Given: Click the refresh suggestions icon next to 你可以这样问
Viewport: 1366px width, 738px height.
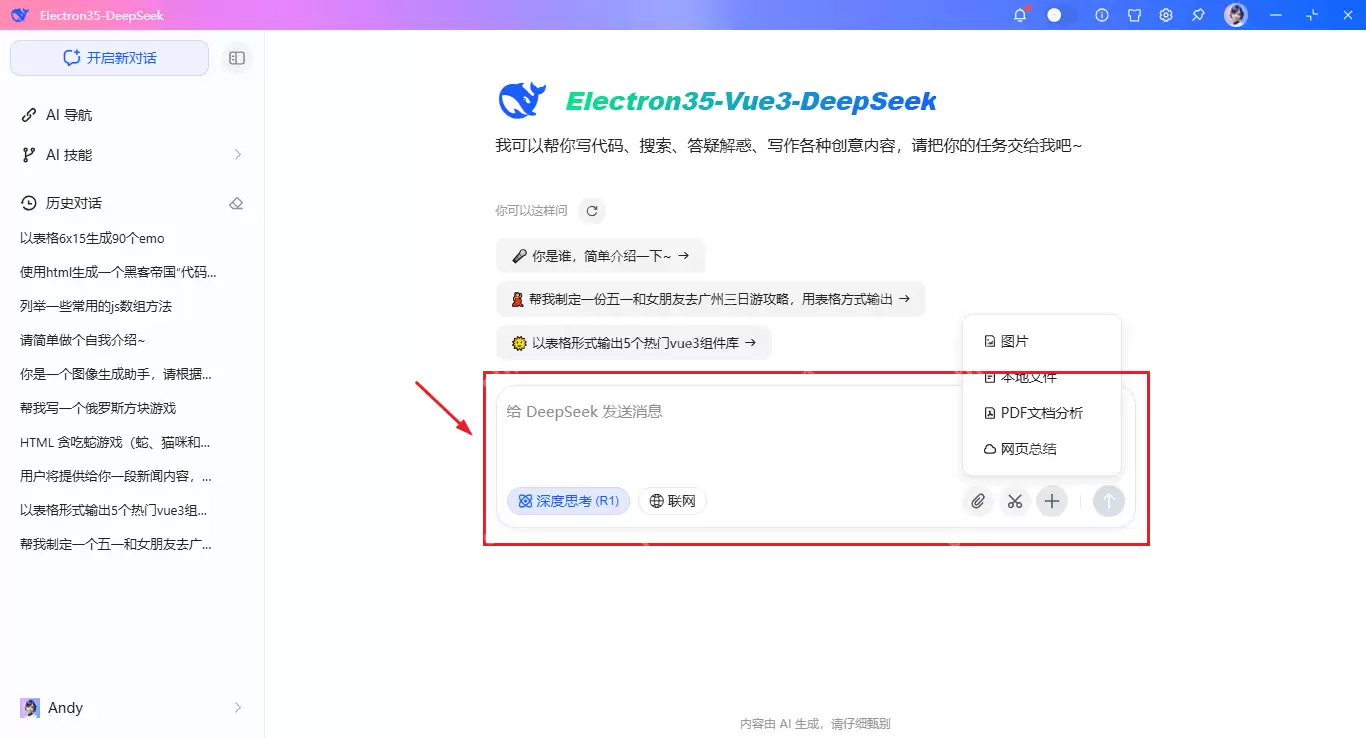Looking at the screenshot, I should pyautogui.click(x=591, y=210).
